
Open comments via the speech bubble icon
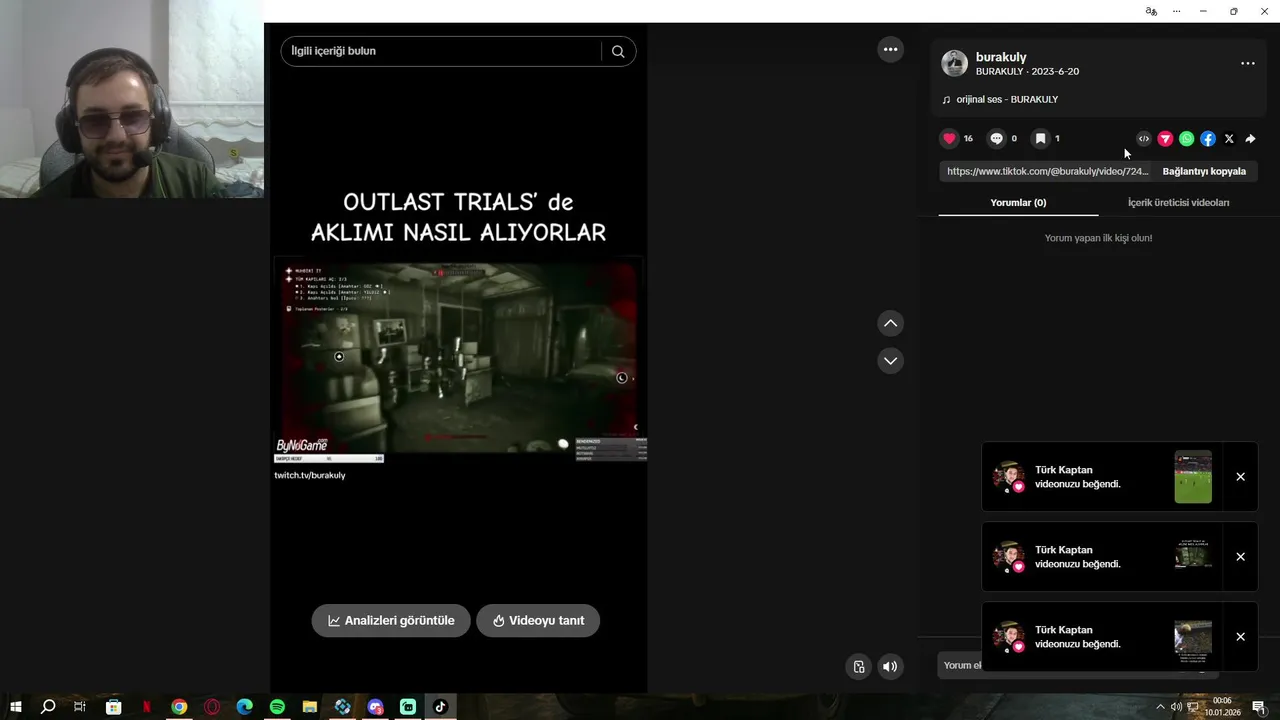tap(996, 138)
